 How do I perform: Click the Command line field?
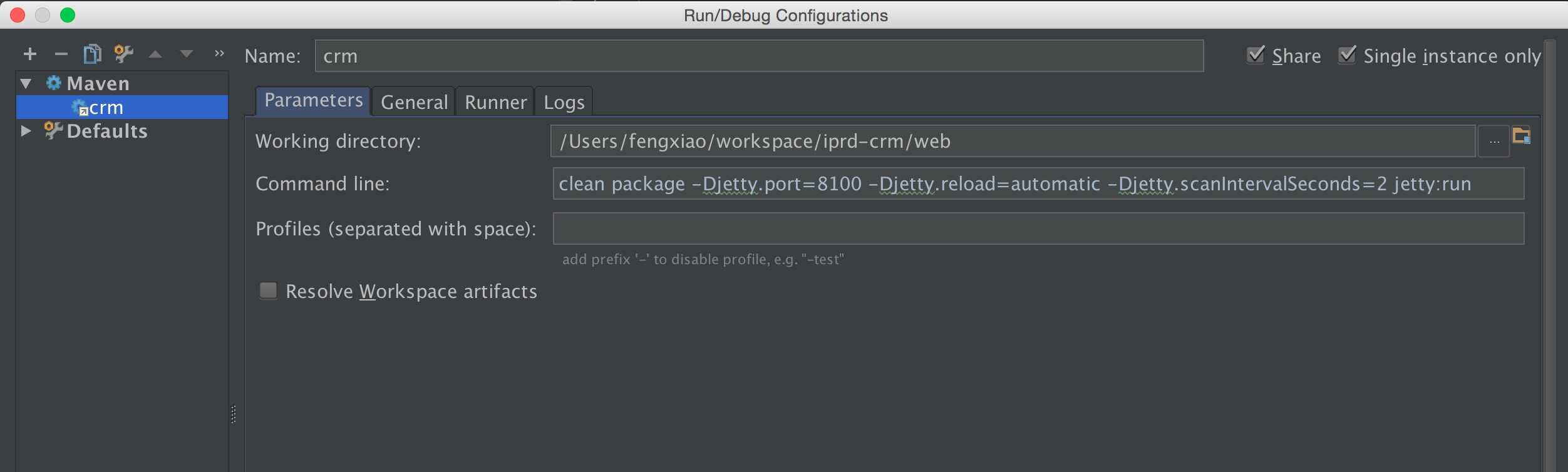coord(1038,183)
